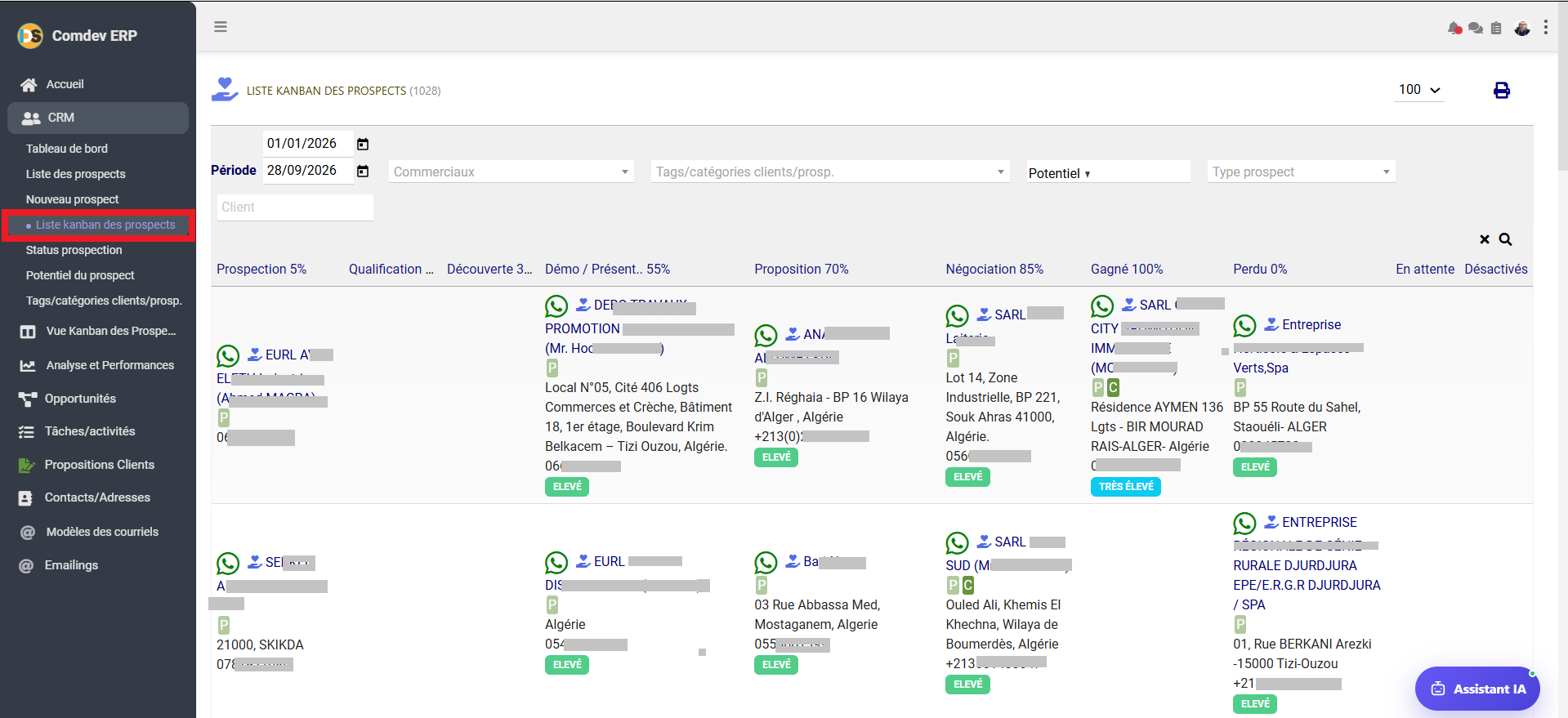Toggle the hamburger sidebar menu

[x=221, y=27]
